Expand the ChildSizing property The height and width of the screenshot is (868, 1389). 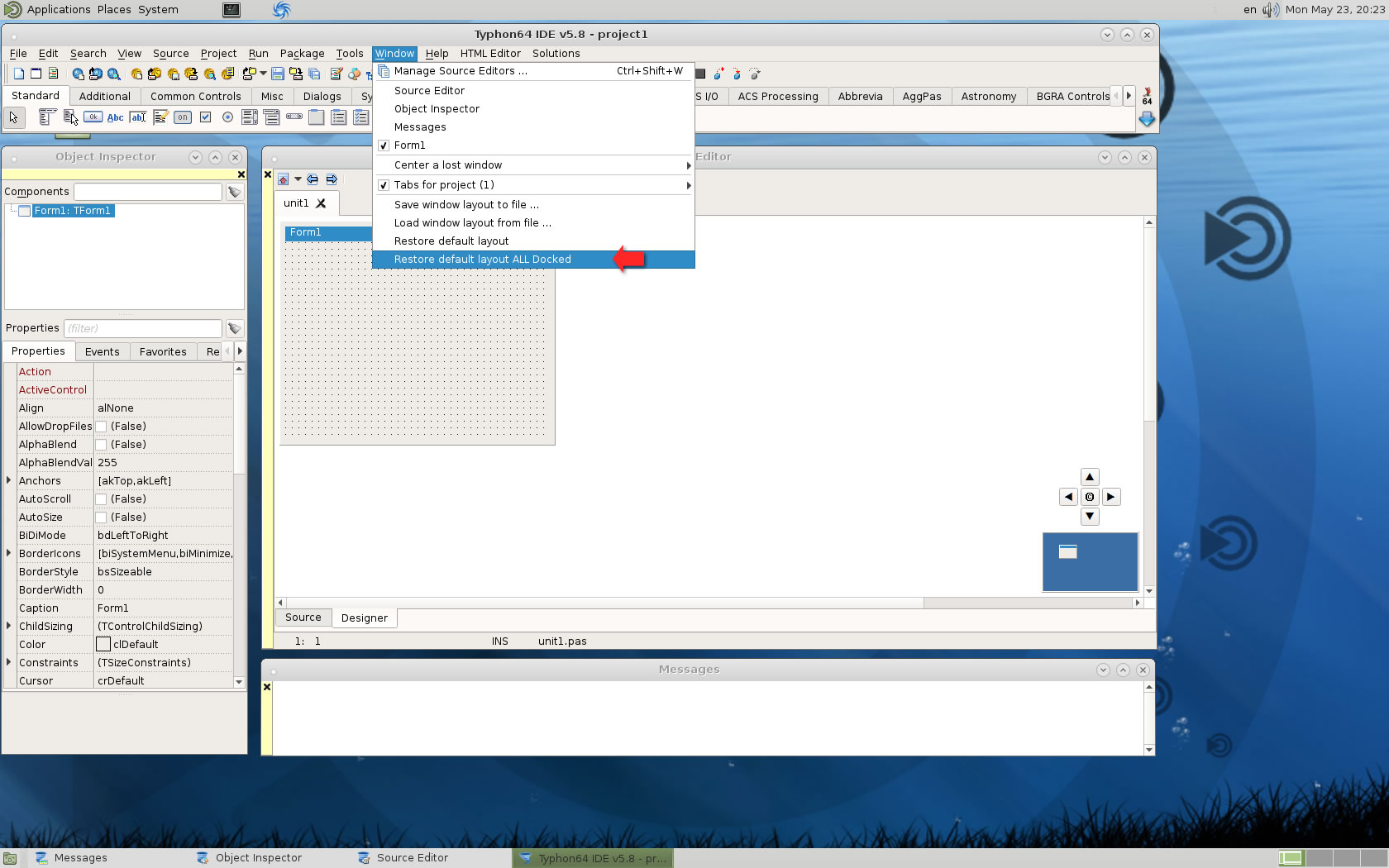click(9, 626)
